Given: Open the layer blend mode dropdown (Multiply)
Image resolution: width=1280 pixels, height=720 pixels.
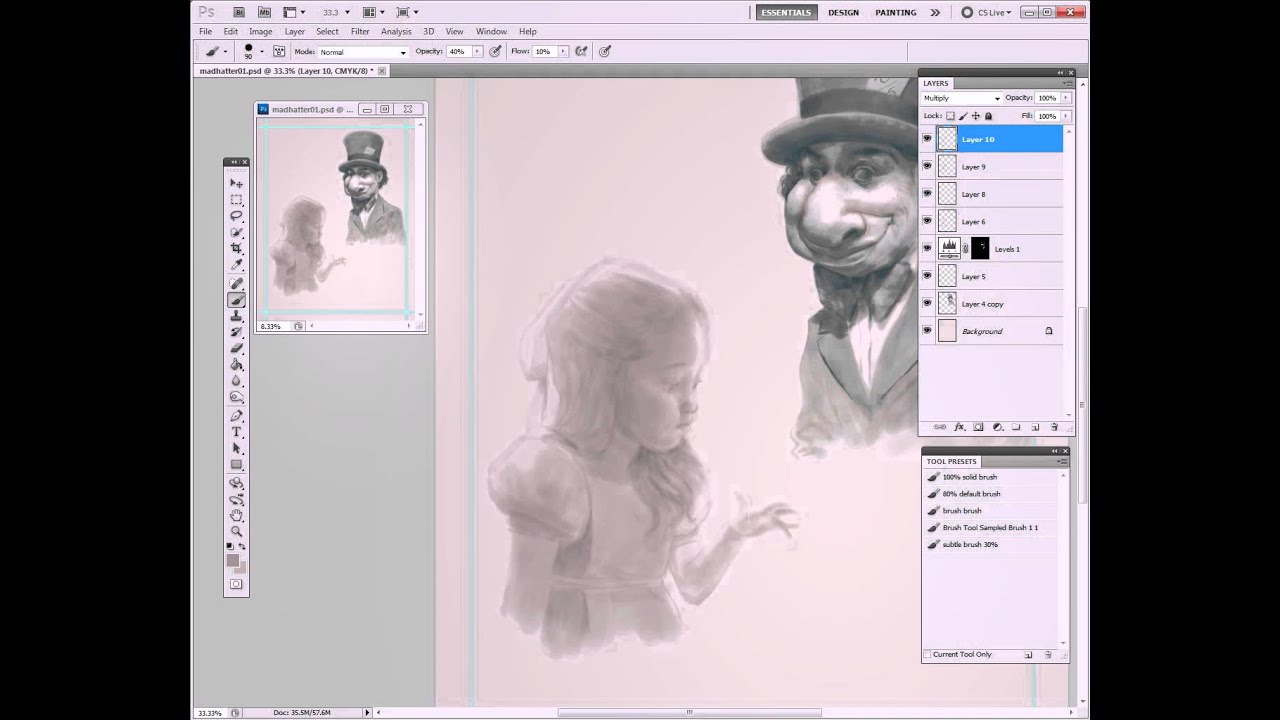Looking at the screenshot, I should (x=961, y=98).
